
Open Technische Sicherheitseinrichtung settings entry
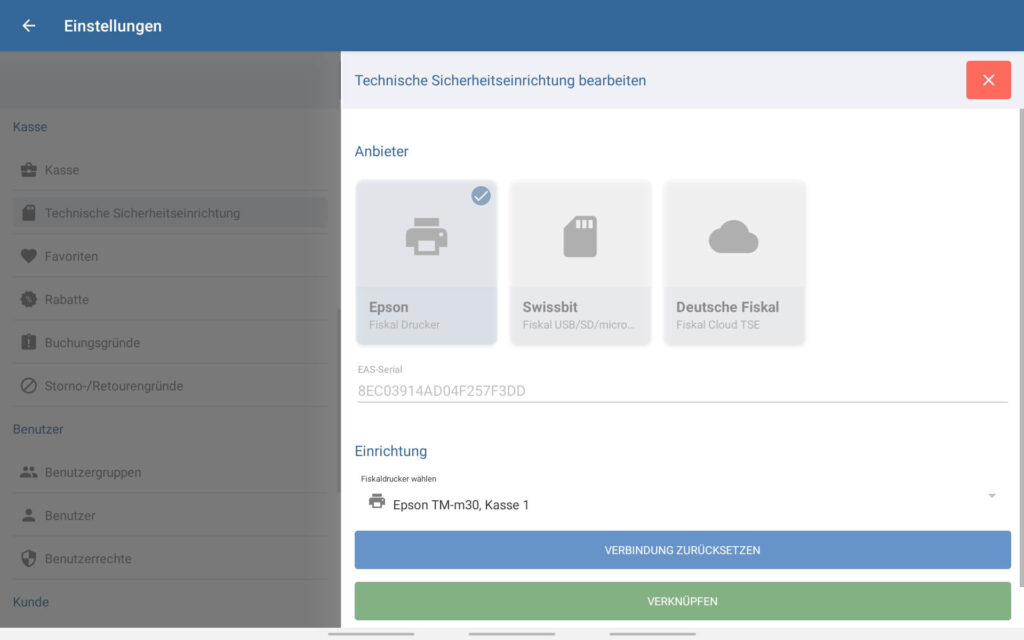pyautogui.click(x=142, y=213)
